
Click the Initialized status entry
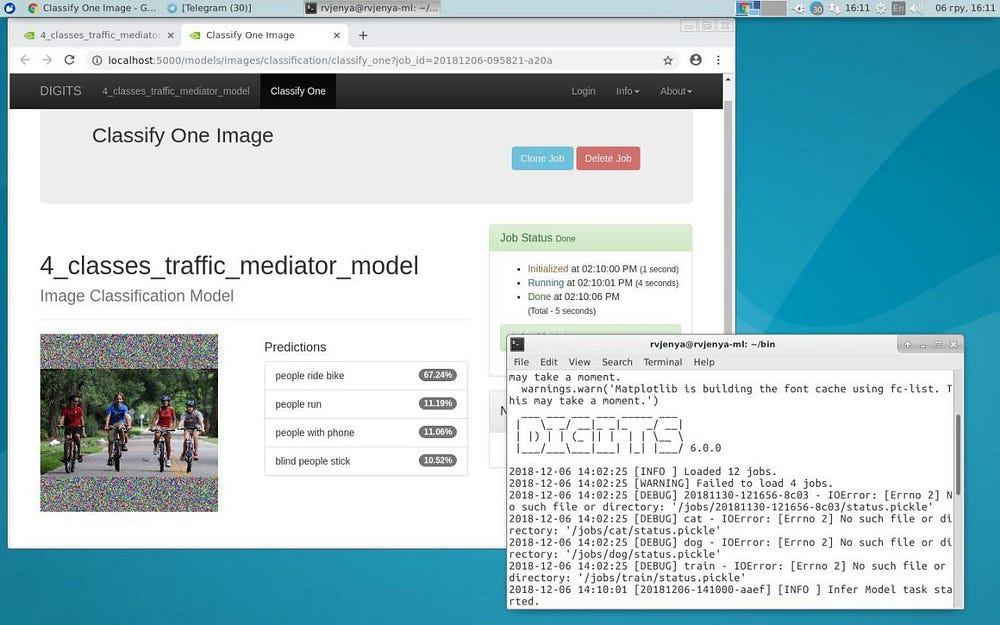tap(603, 269)
